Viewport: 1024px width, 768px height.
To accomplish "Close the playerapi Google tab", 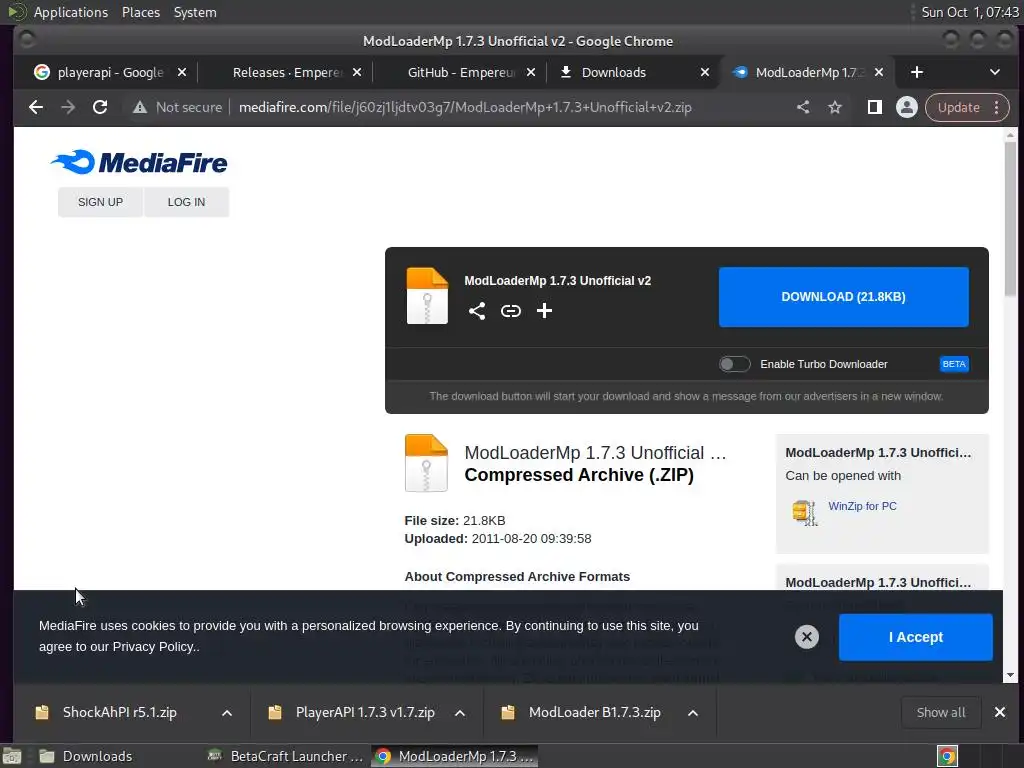I will click(182, 72).
